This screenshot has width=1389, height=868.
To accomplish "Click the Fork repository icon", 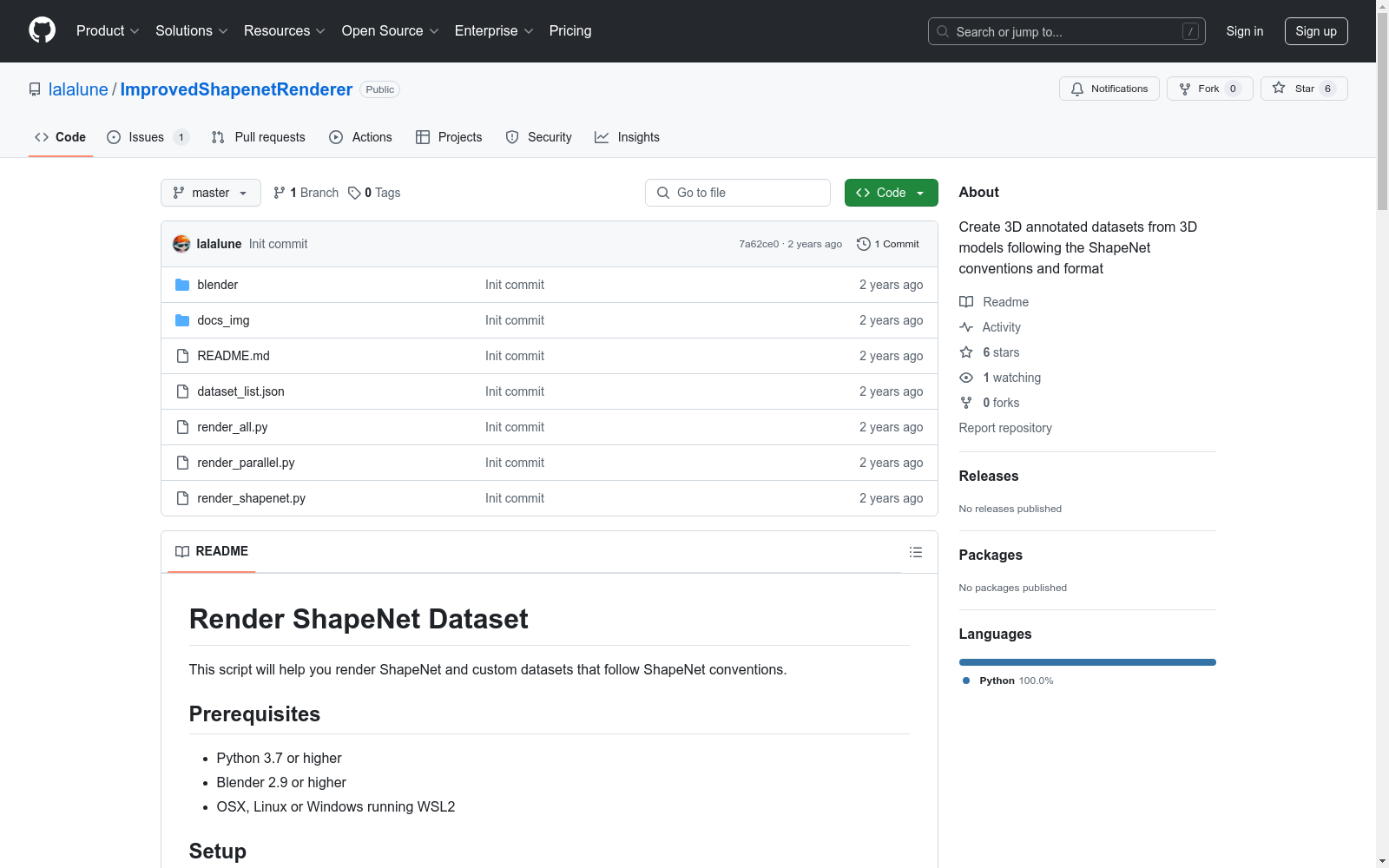I will (x=1185, y=89).
